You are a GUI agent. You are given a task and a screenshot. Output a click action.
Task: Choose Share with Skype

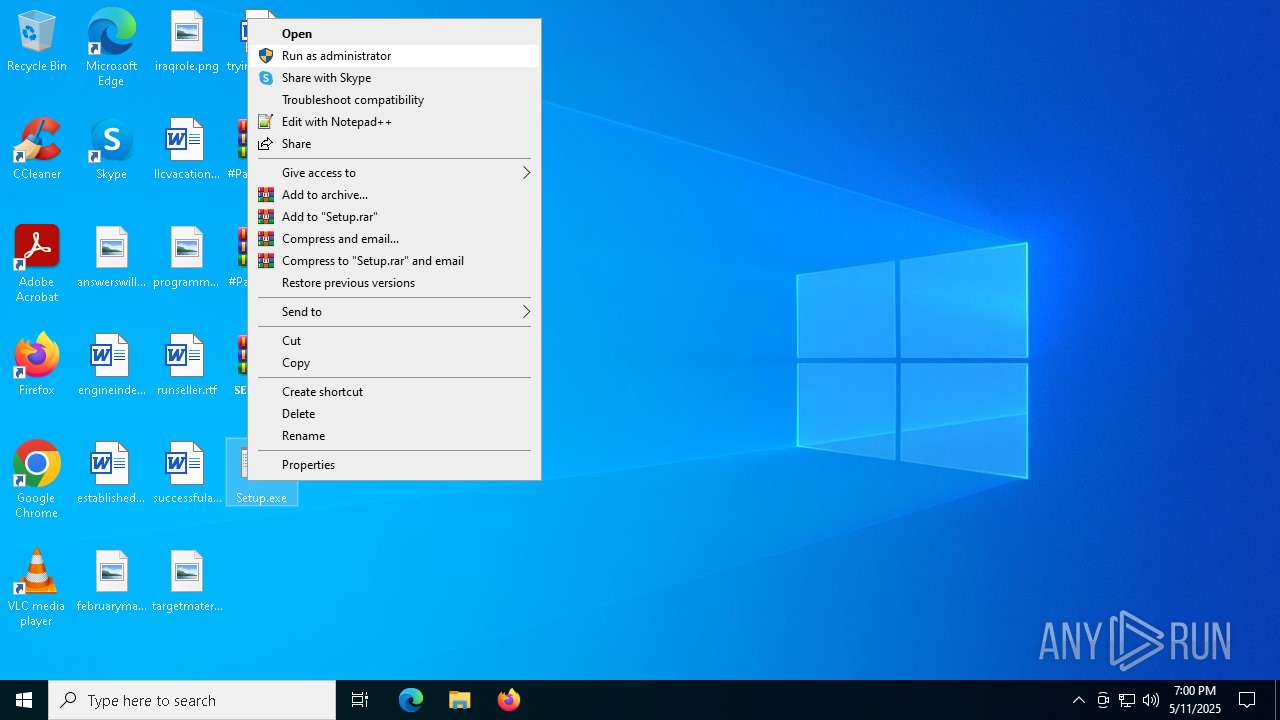pos(394,78)
